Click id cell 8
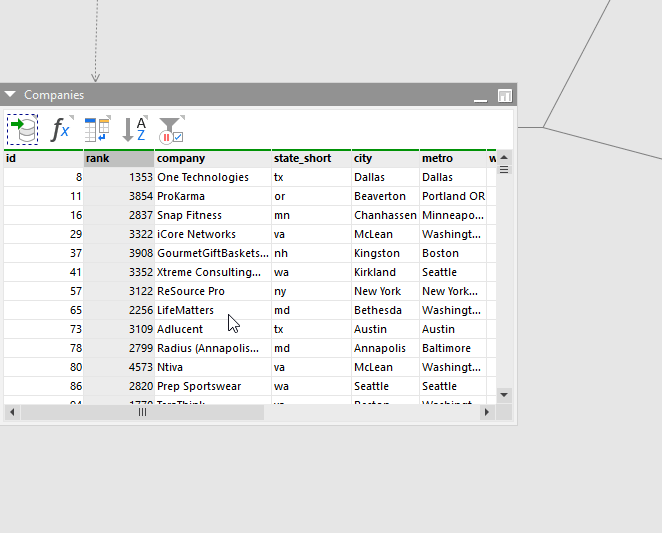The height and width of the screenshot is (533, 662). [43, 177]
